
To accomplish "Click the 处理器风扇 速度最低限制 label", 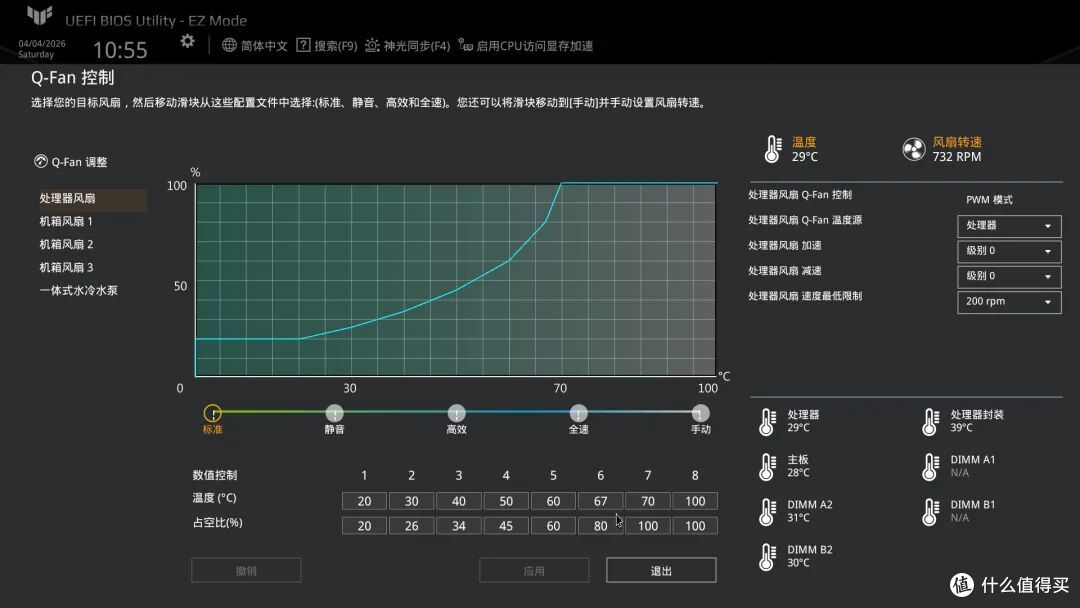I will tap(805, 296).
